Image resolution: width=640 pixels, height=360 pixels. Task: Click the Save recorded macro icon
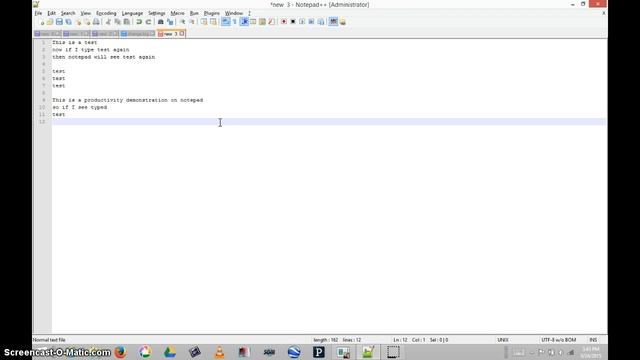pos(321,22)
